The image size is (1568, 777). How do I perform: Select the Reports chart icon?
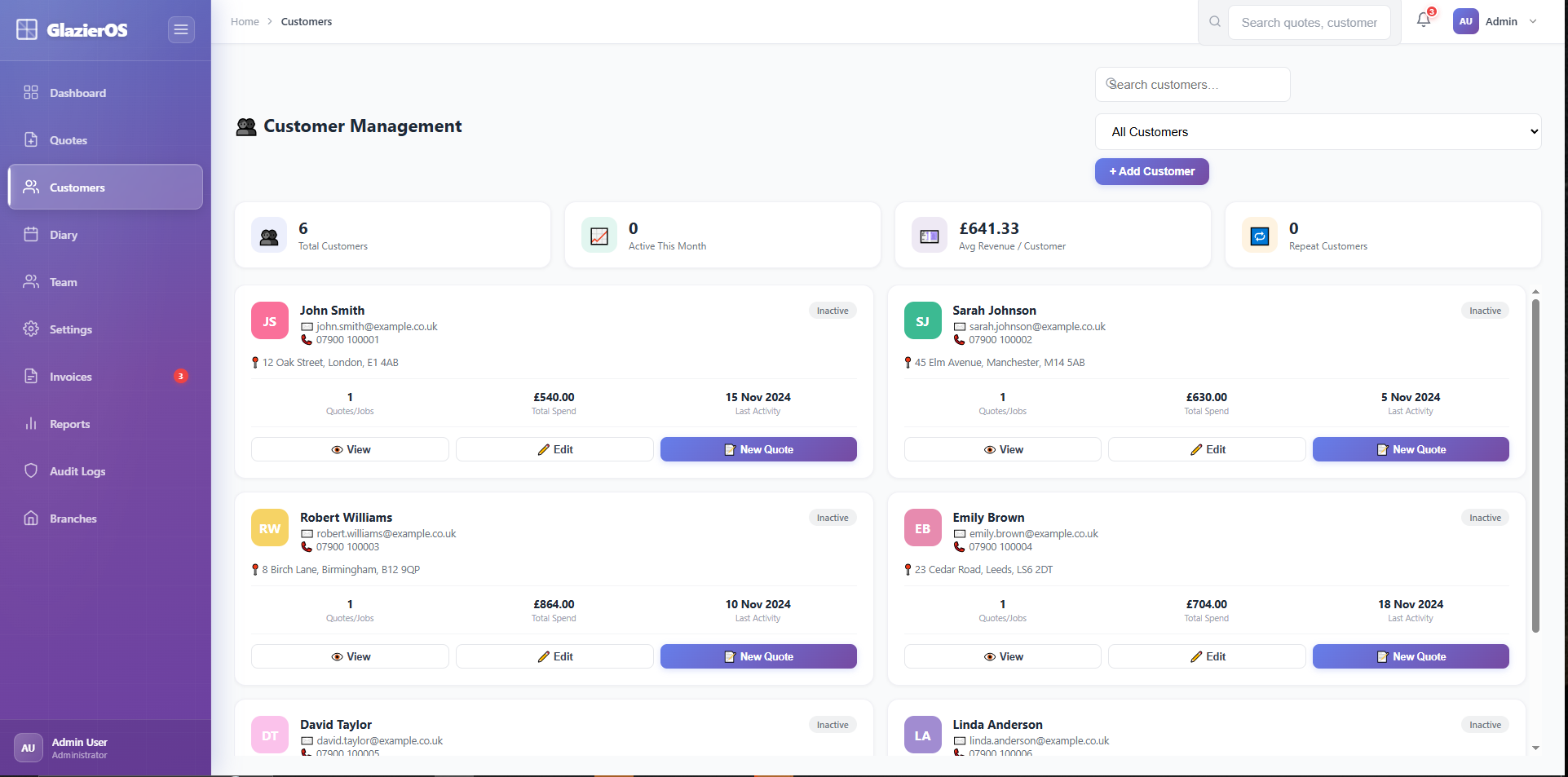pyautogui.click(x=31, y=423)
